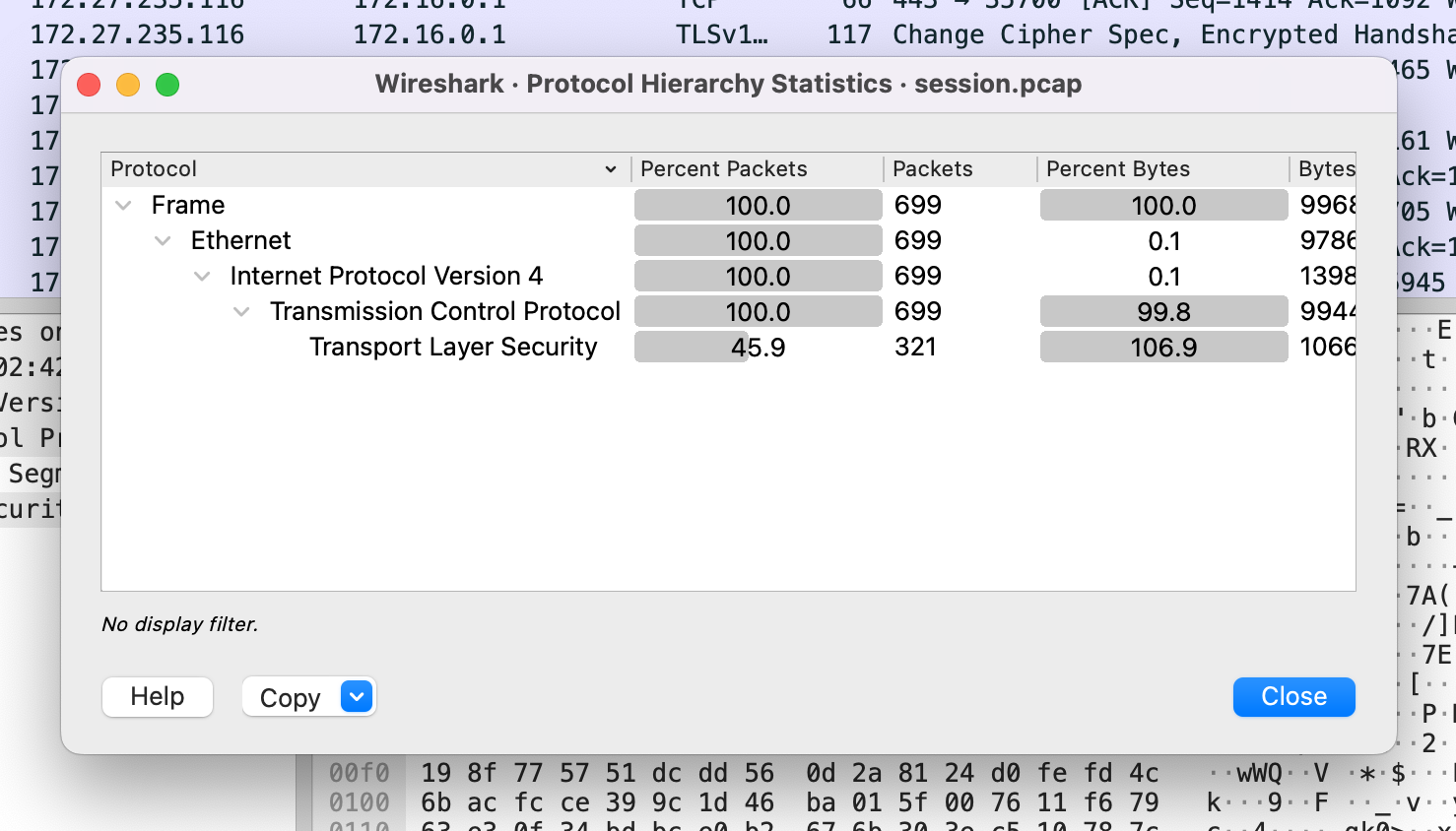Select Transport Layer Security row

tap(728, 347)
